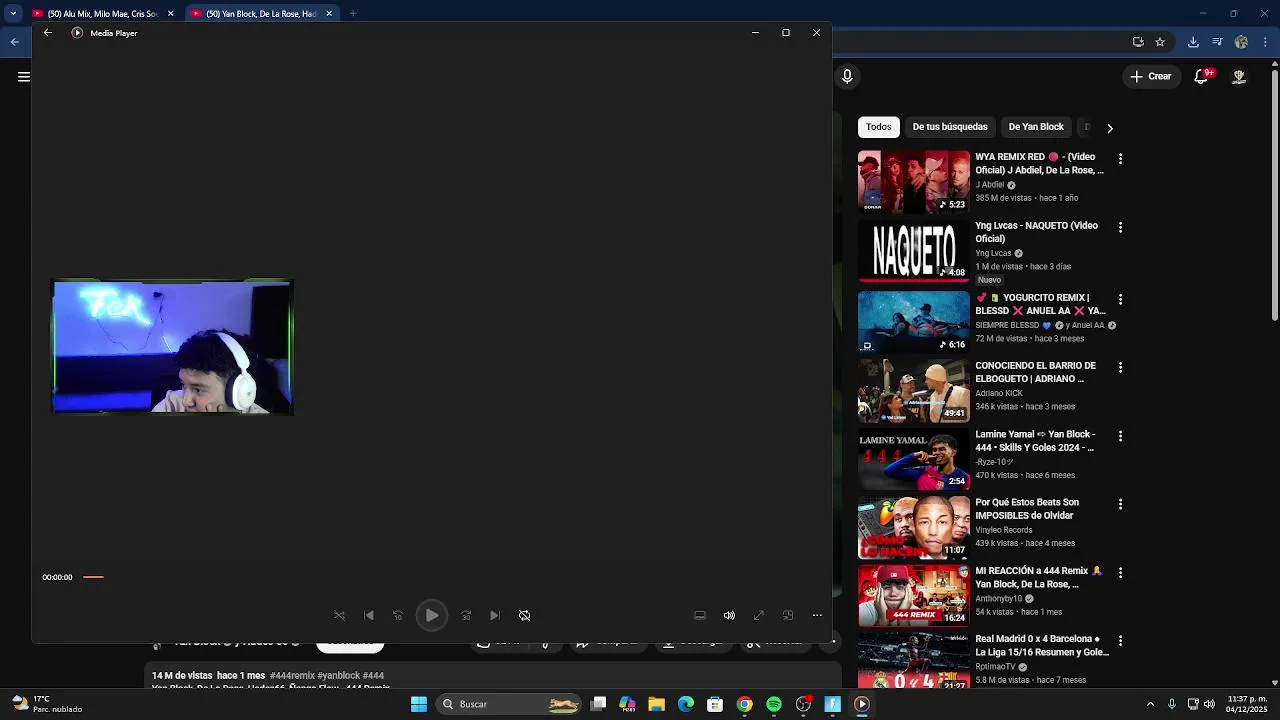Screen dimensions: 1280x720
Task: Open options for Por Qué Estos Beats video
Action: (1120, 505)
